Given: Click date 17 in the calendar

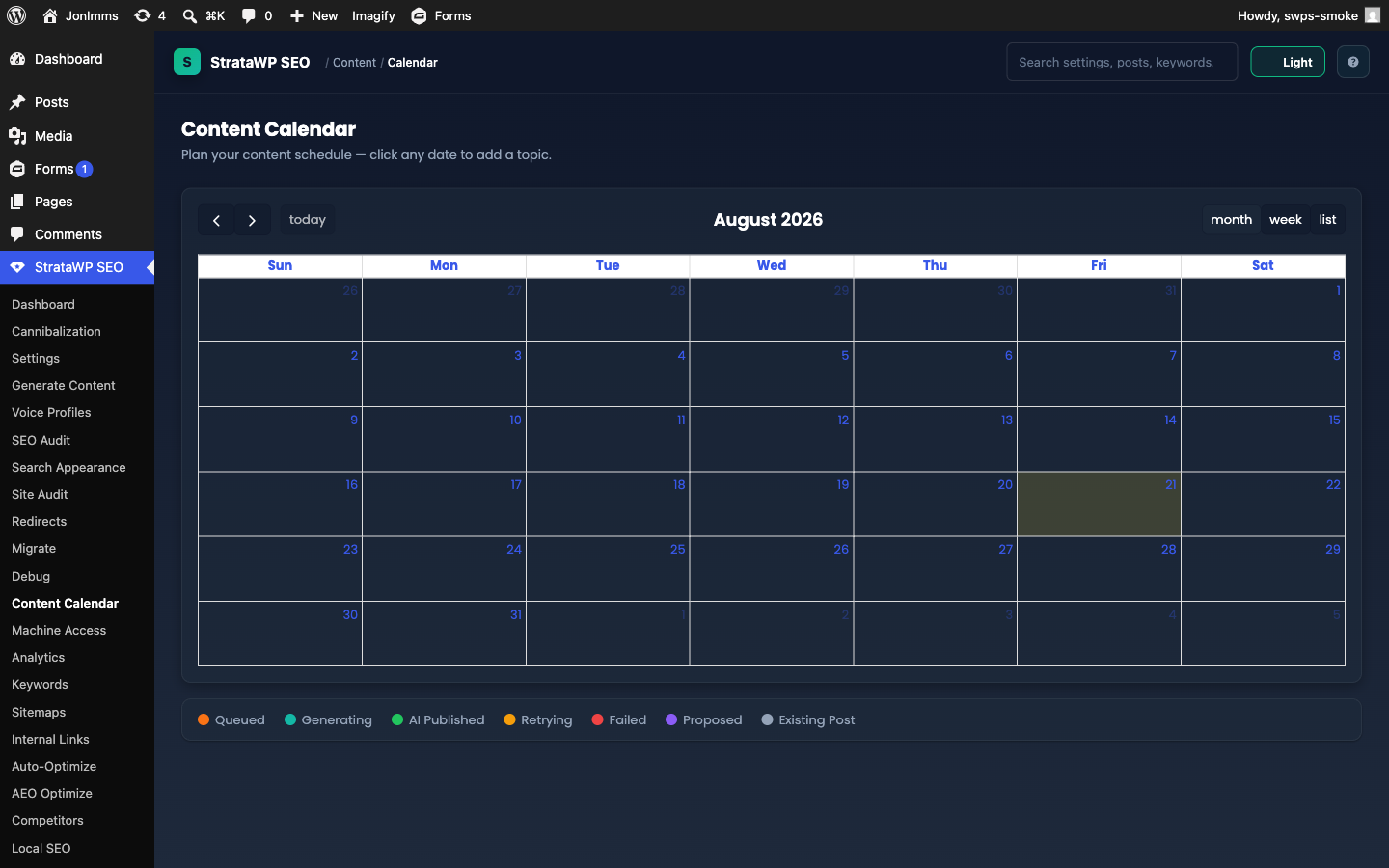Looking at the screenshot, I should coord(516,484).
